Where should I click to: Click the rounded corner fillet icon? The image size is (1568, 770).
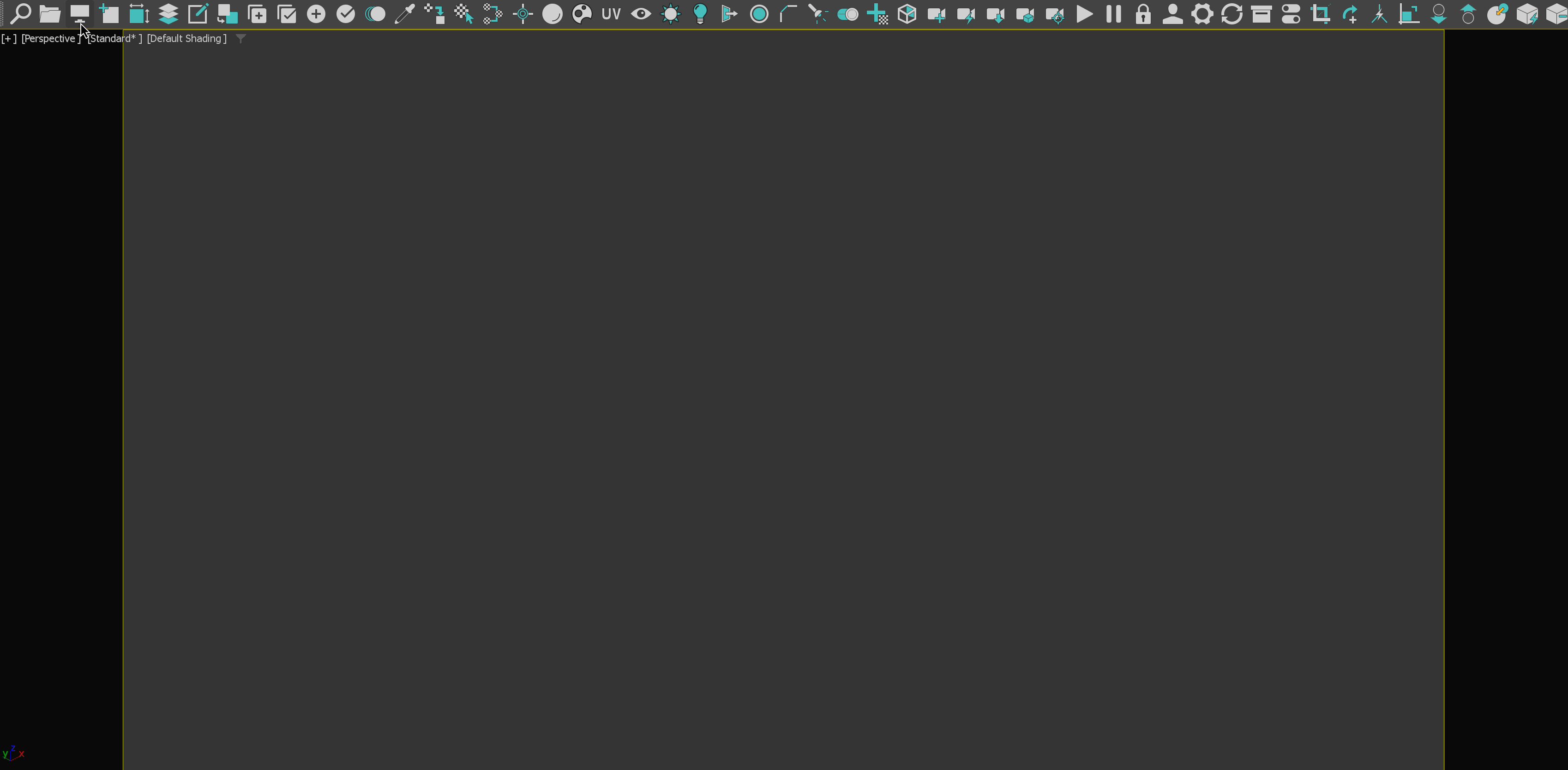788,13
